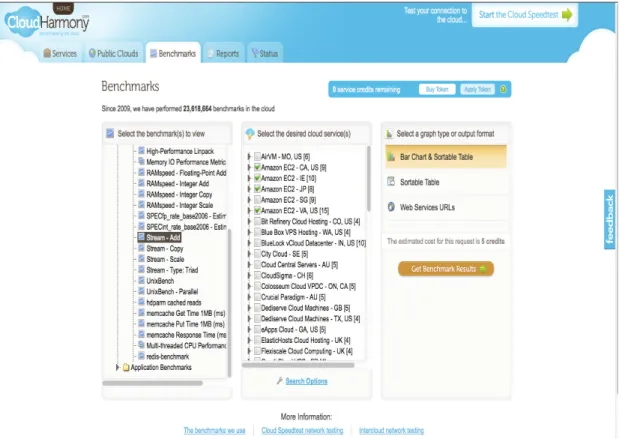Select RAMspeed - Integer Copy icon
This screenshot has width=625, height=439.
click(x=141, y=194)
